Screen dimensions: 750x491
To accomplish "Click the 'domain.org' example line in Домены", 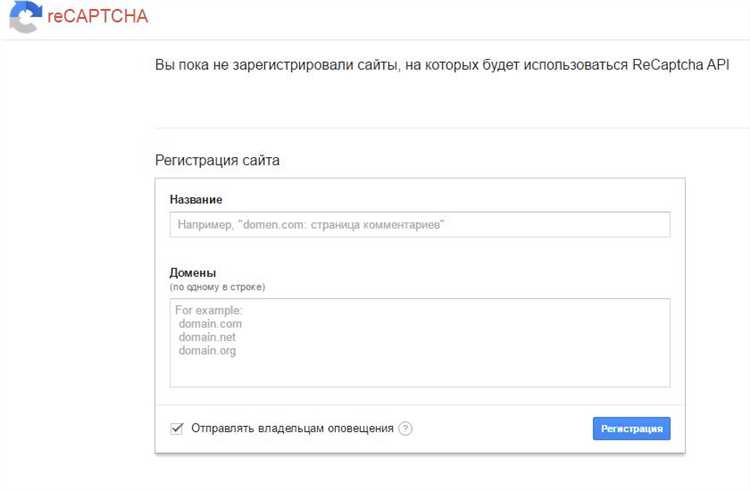I will pos(207,351).
